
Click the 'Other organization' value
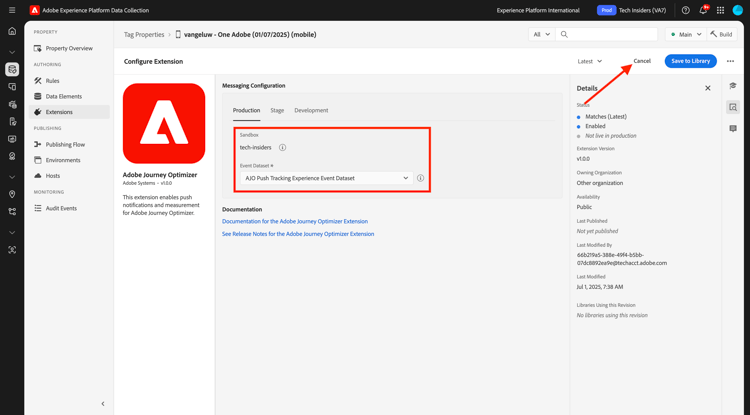pos(600,183)
